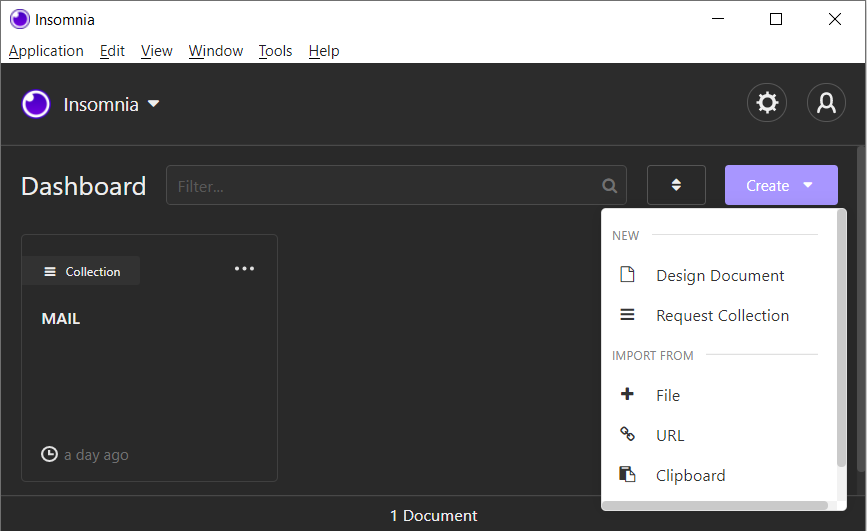Open the Tools menu
Screen dimensions: 867x531
click(x=275, y=51)
